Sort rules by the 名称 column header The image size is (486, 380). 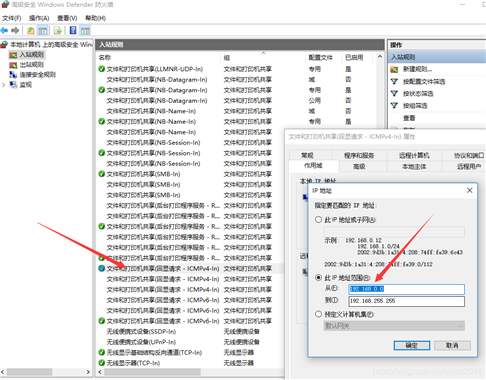159,58
